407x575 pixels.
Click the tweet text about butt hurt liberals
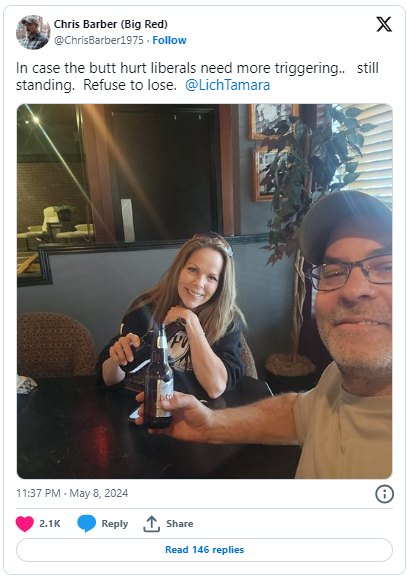point(197,76)
